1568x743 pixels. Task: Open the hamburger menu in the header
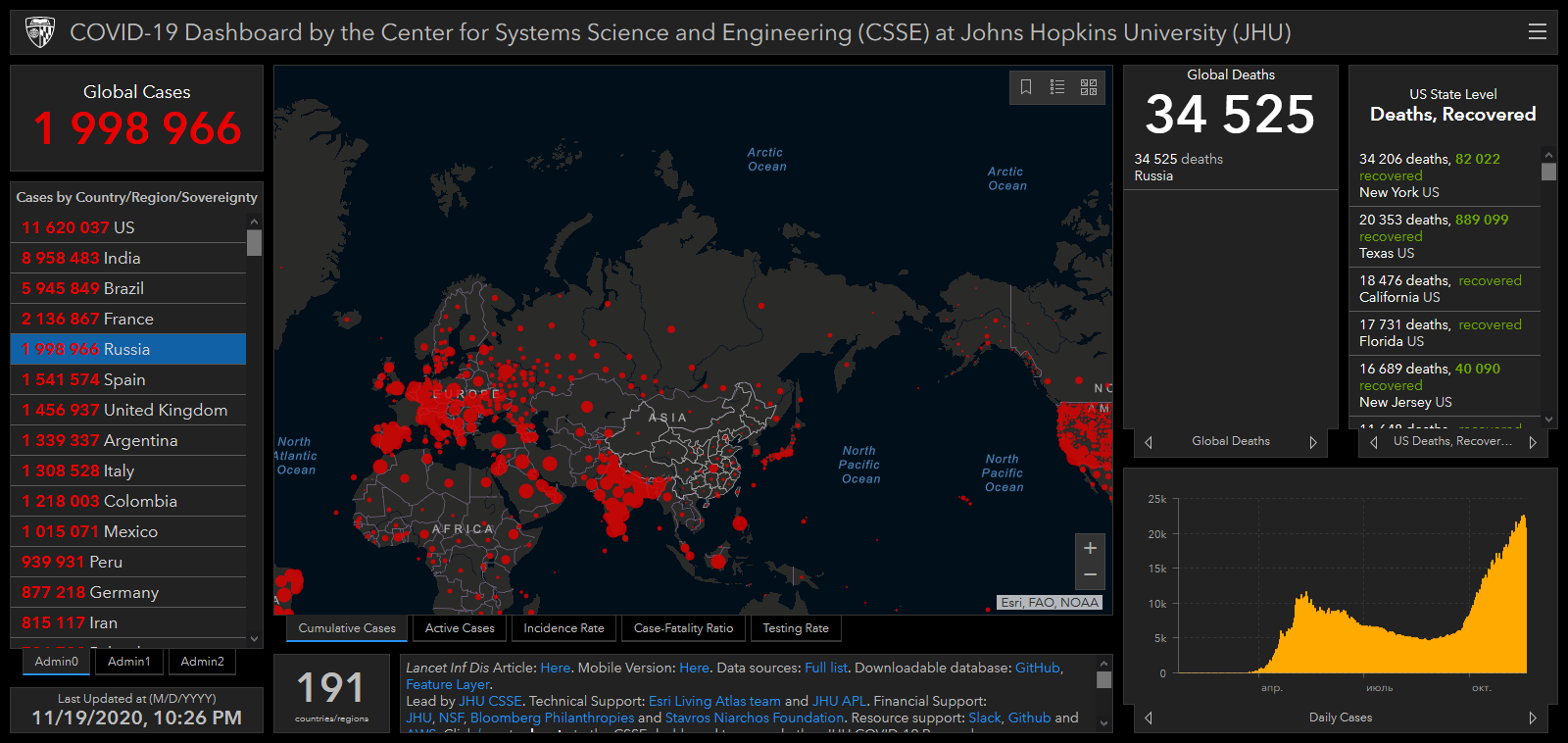click(x=1538, y=32)
